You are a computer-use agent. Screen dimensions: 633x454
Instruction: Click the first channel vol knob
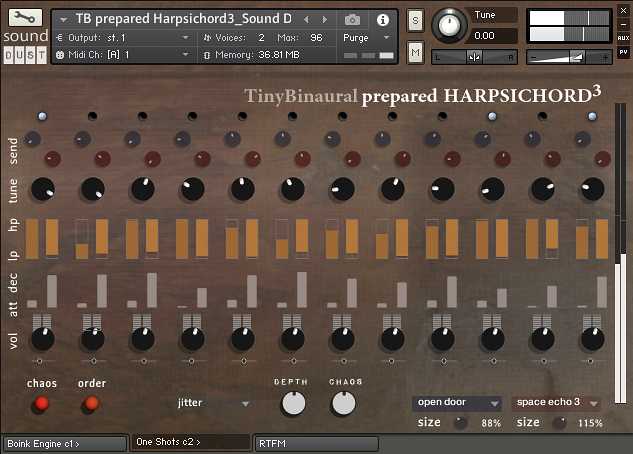[x=42, y=339]
